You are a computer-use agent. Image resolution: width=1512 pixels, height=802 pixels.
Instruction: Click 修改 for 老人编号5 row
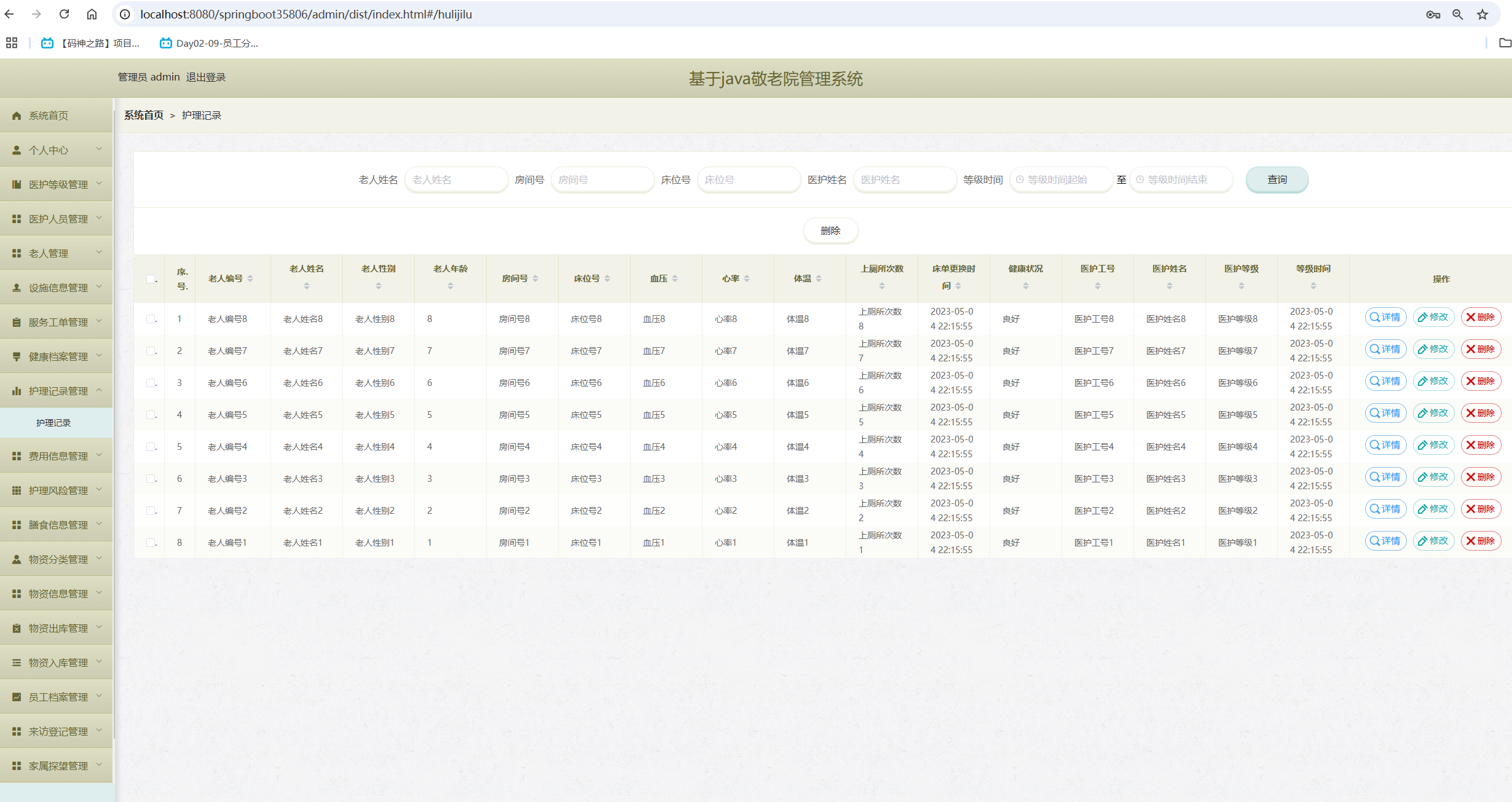pos(1433,413)
